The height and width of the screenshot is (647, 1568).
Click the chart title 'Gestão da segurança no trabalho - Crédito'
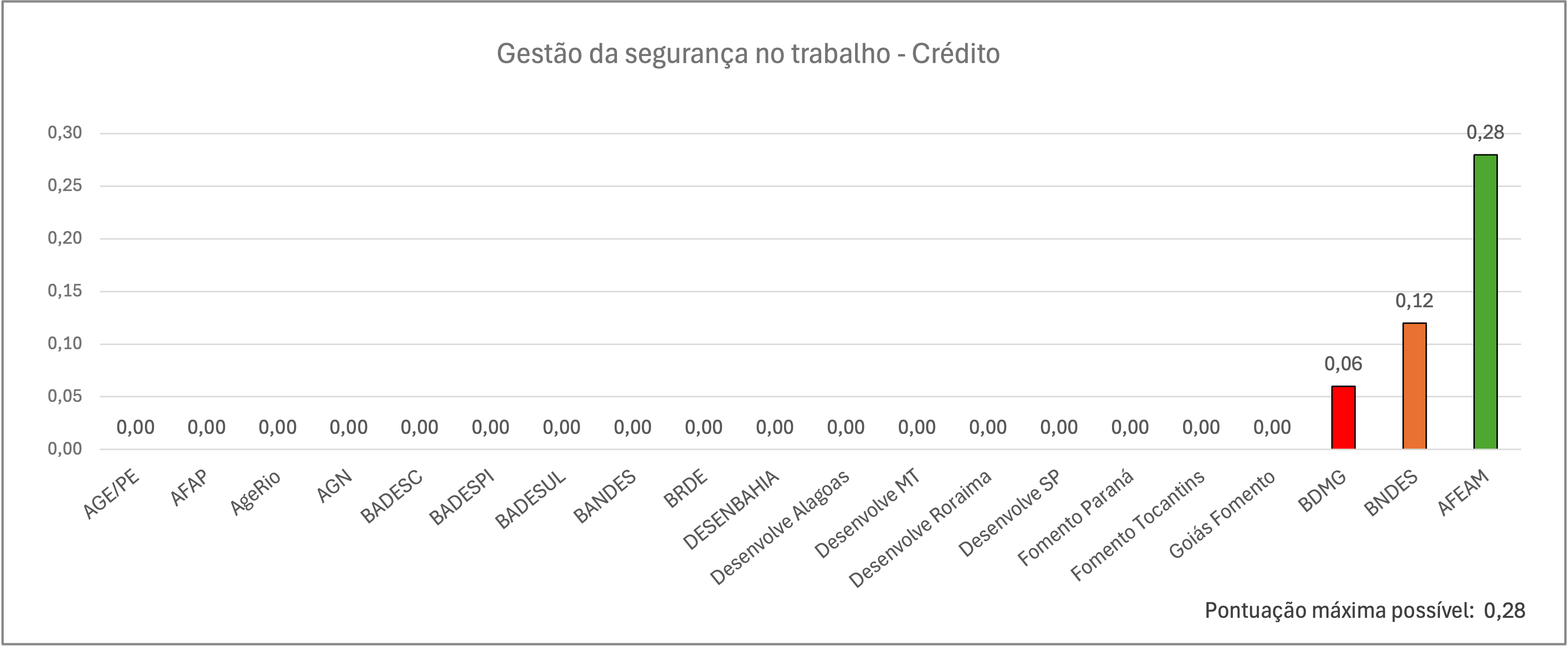(748, 54)
